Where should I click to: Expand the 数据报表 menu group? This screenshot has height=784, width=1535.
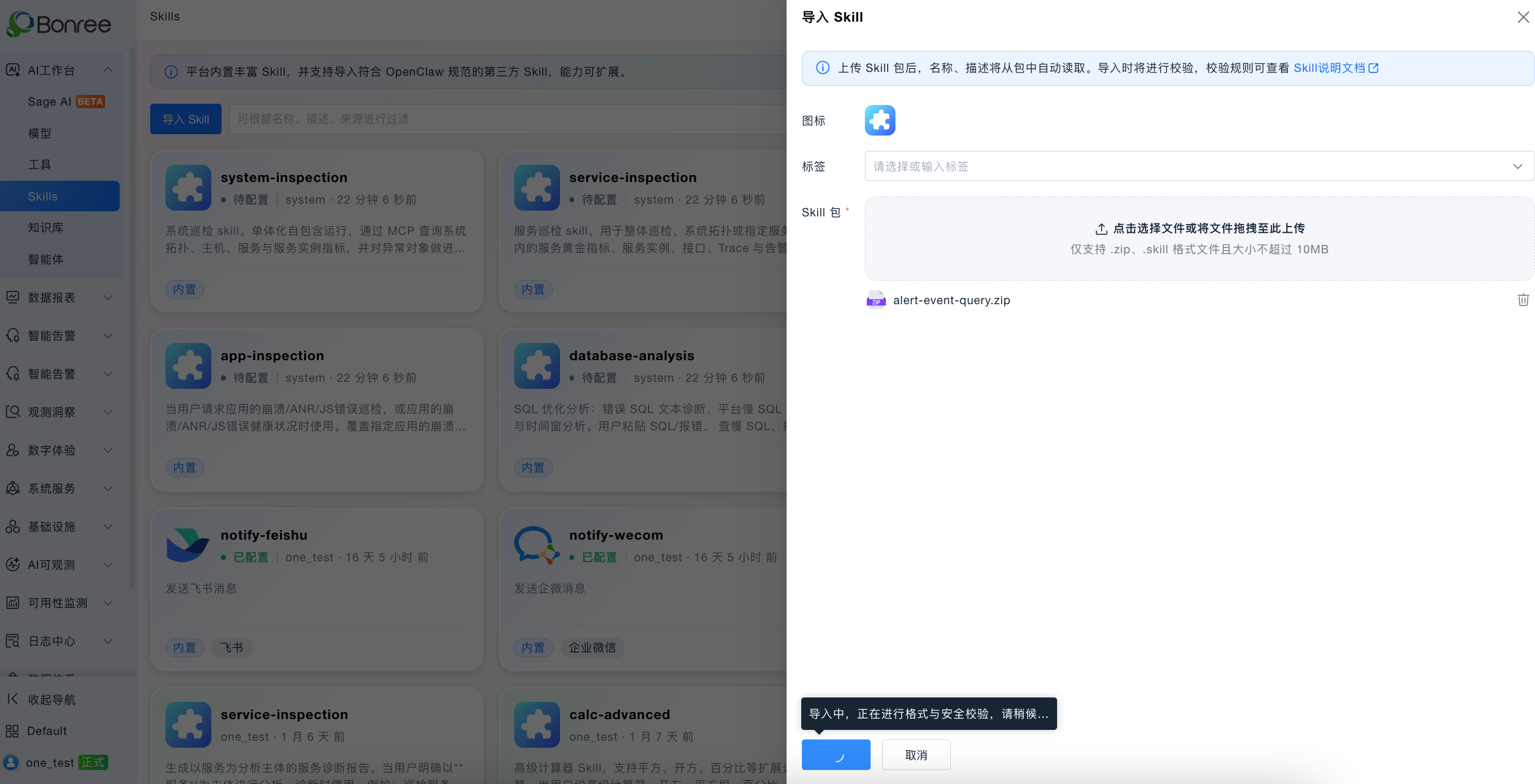click(62, 297)
